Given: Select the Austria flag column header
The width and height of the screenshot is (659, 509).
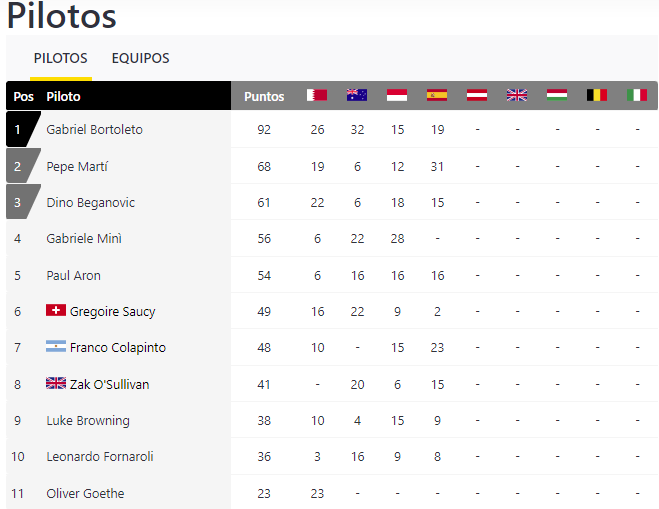Looking at the screenshot, I should click(x=477, y=95).
